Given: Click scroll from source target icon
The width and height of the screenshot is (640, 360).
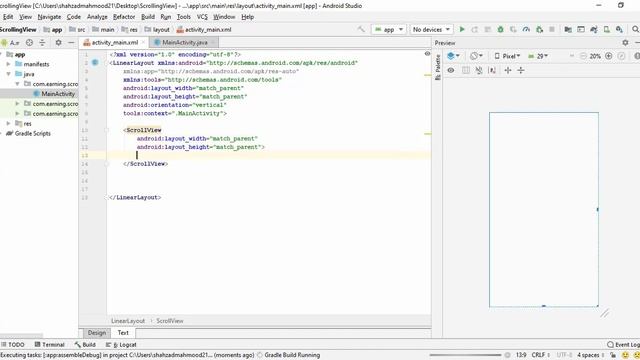Looking at the screenshot, I should 29,42.
